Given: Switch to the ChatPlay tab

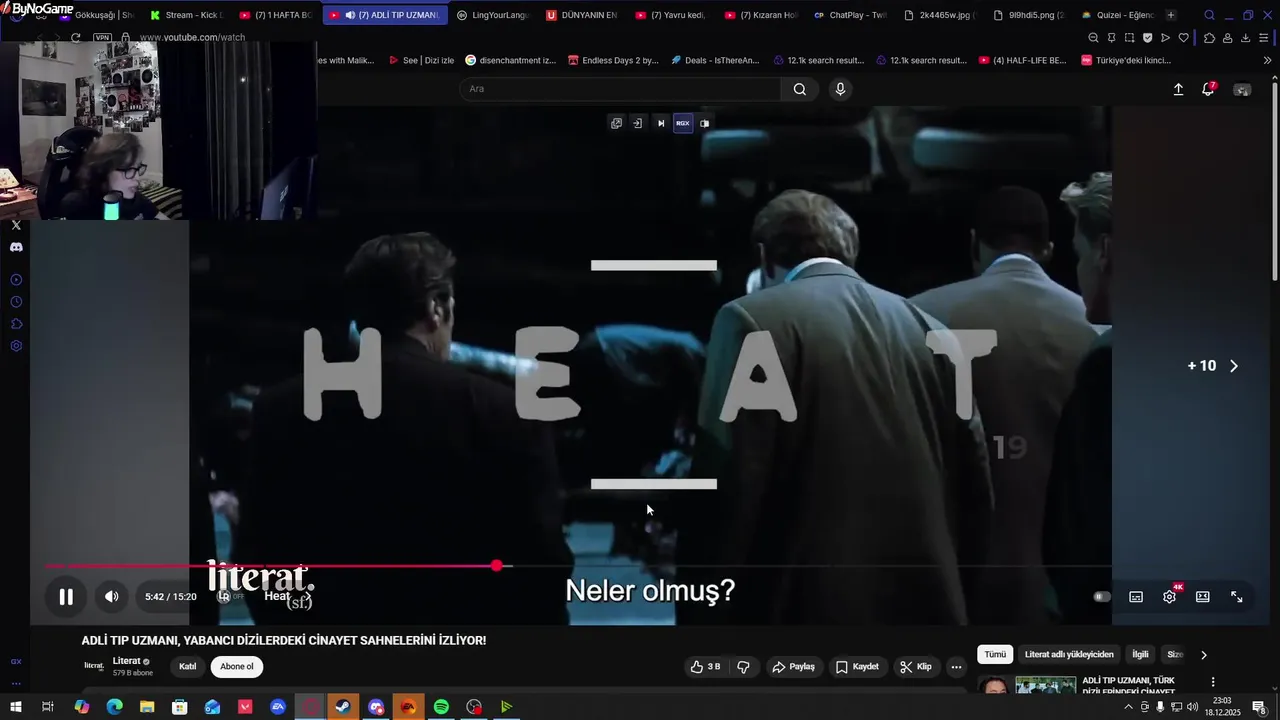Looking at the screenshot, I should [850, 15].
